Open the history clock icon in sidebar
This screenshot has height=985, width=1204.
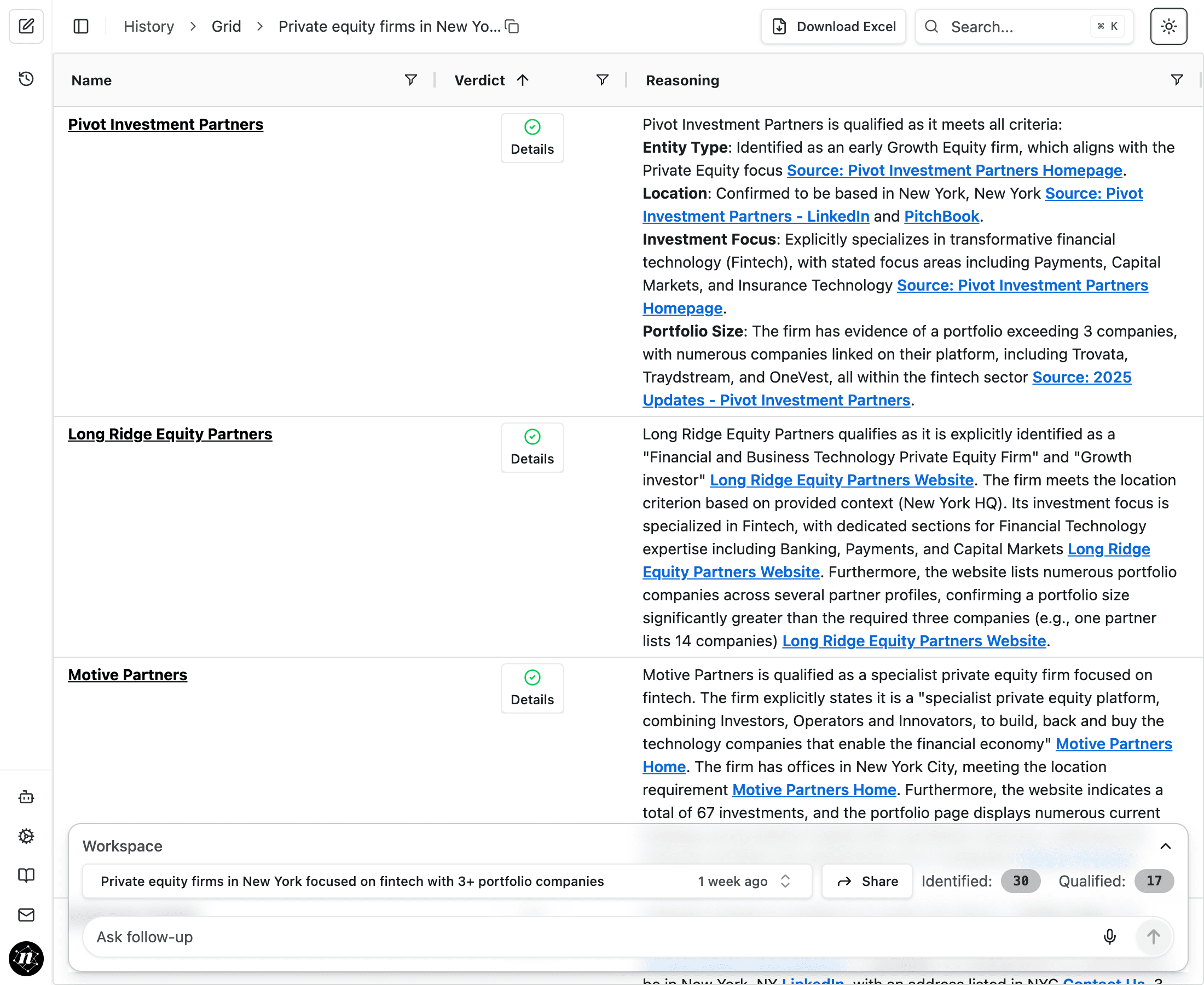point(26,78)
